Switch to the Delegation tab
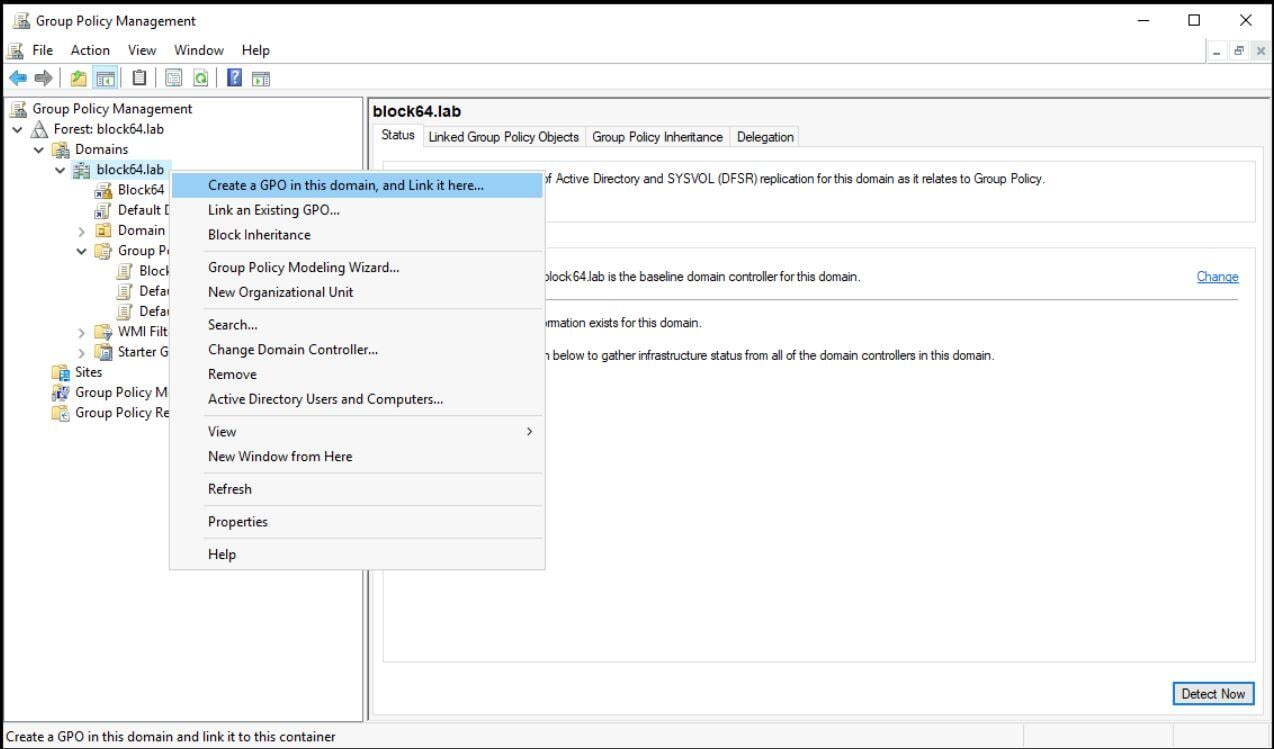The width and height of the screenshot is (1274, 749). pyautogui.click(x=764, y=136)
